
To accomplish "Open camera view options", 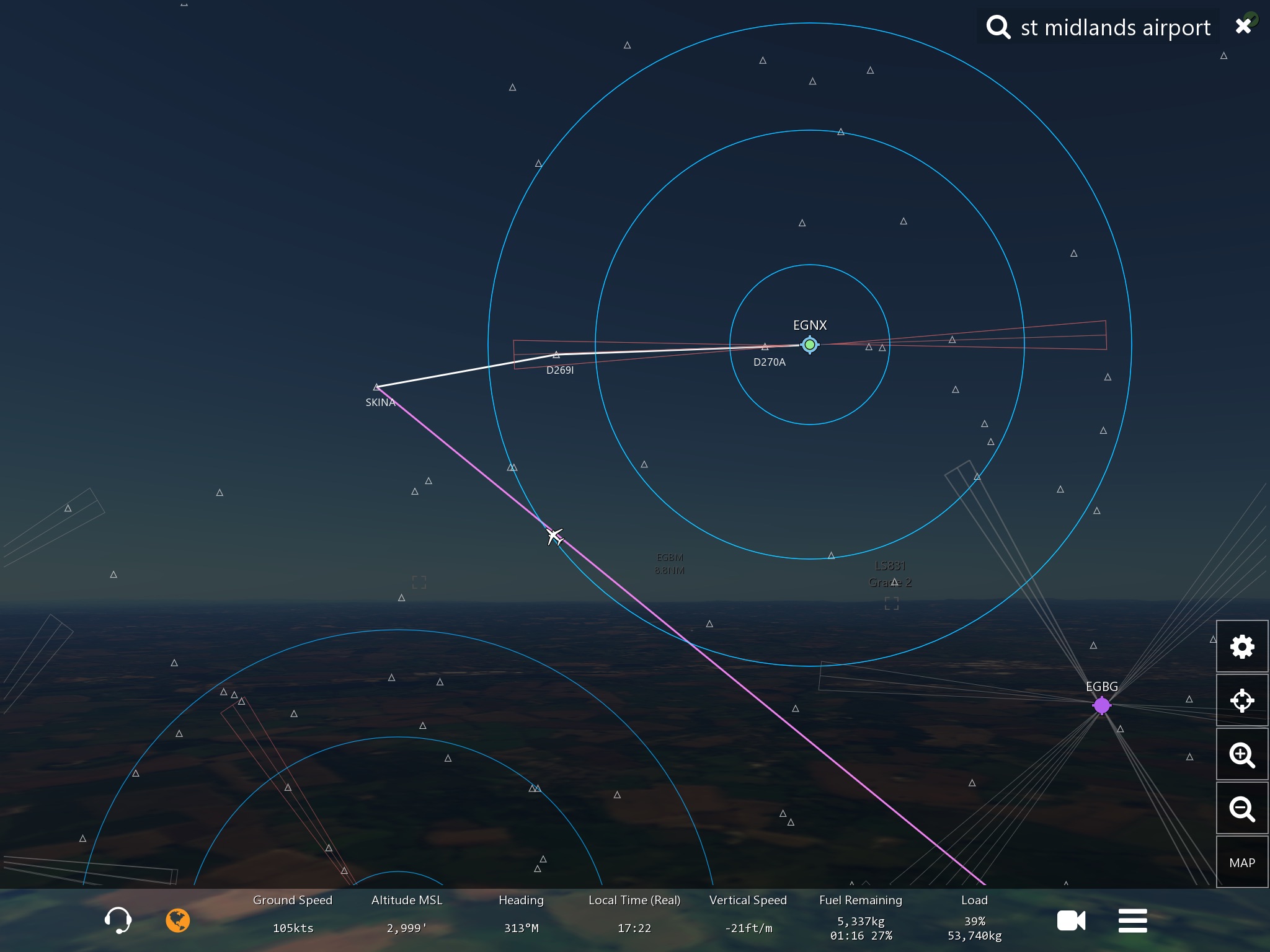I will point(1071,920).
